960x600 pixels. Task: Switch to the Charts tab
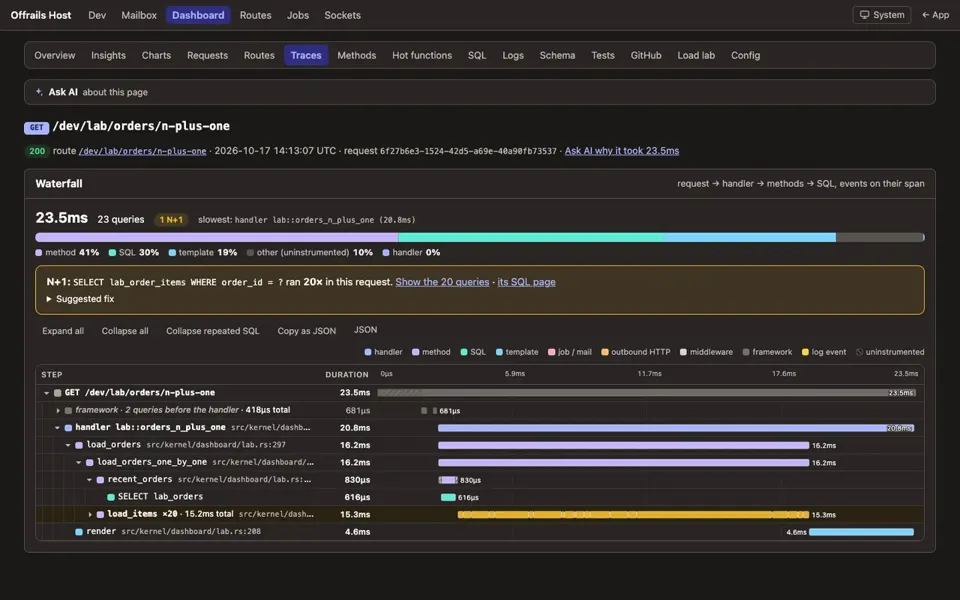click(156, 55)
